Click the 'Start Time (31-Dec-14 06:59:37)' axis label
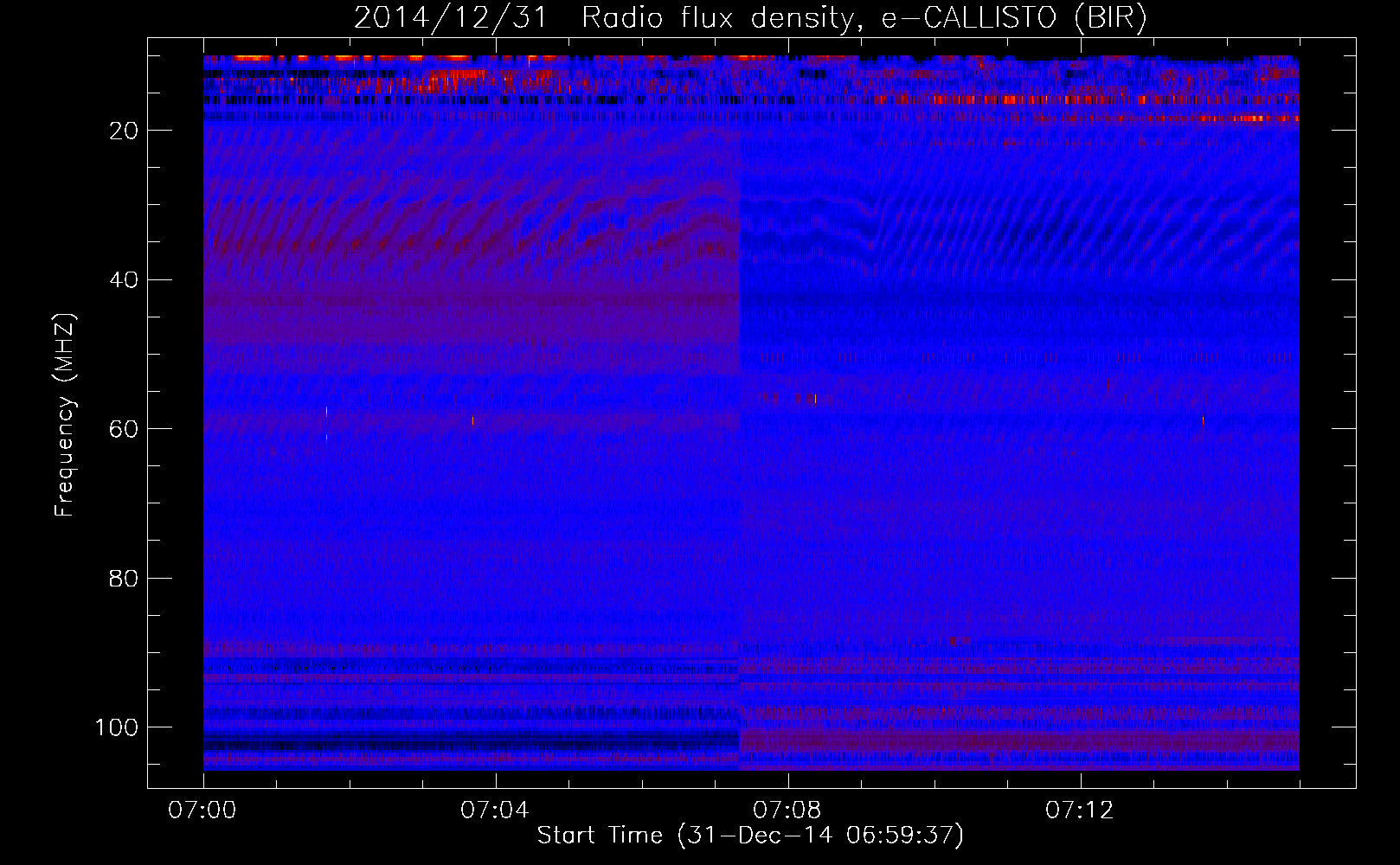The image size is (1400, 865). coord(750,836)
